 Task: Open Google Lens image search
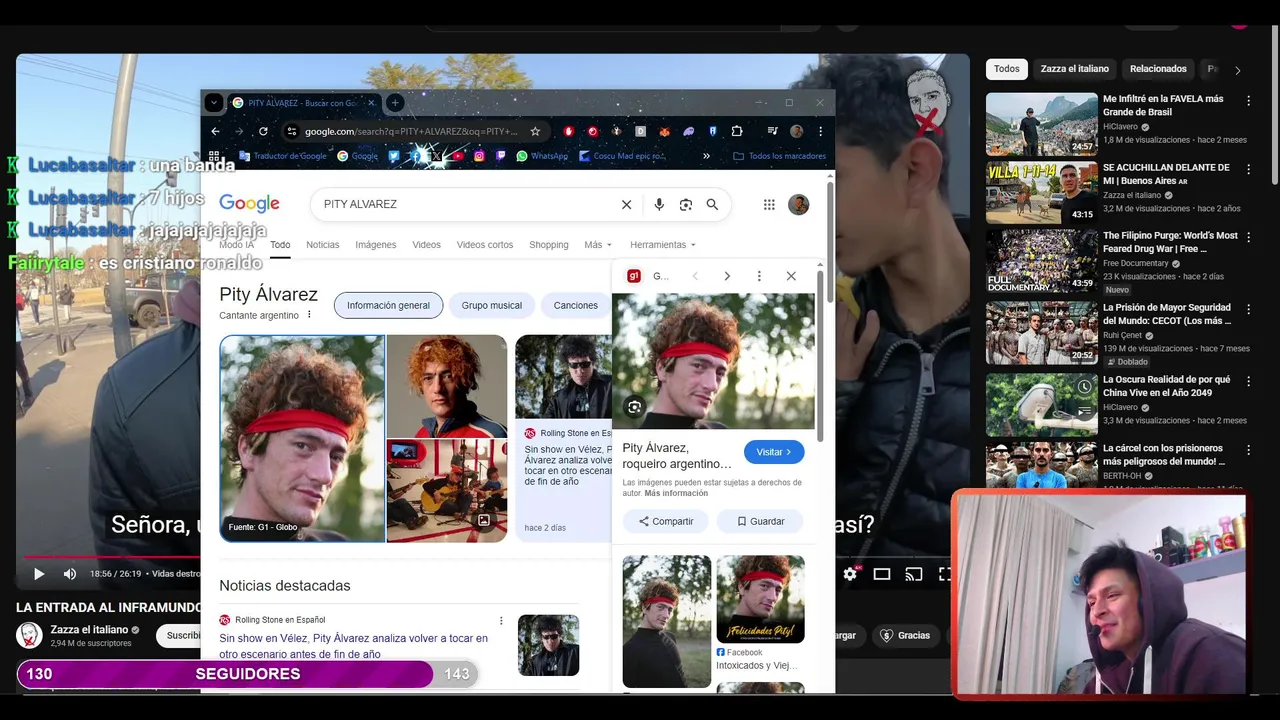(685, 204)
